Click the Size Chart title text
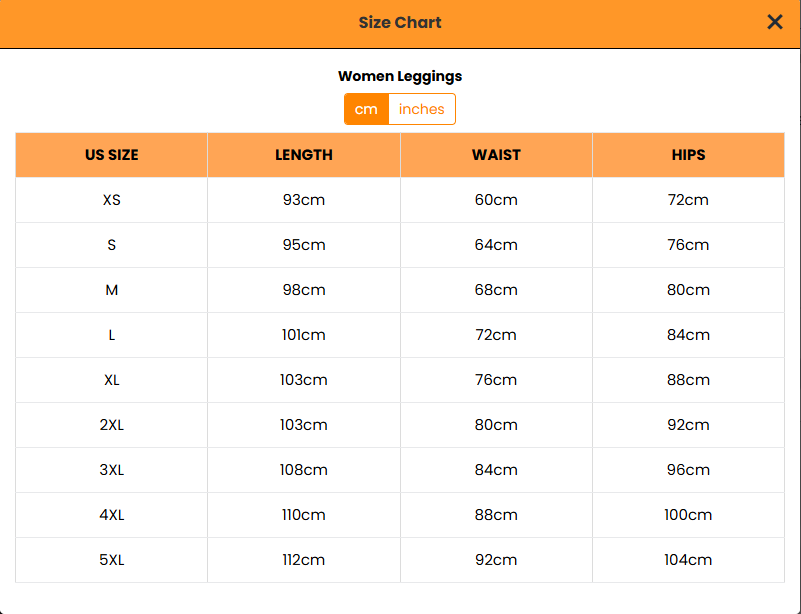The width and height of the screenshot is (801, 614). click(400, 23)
